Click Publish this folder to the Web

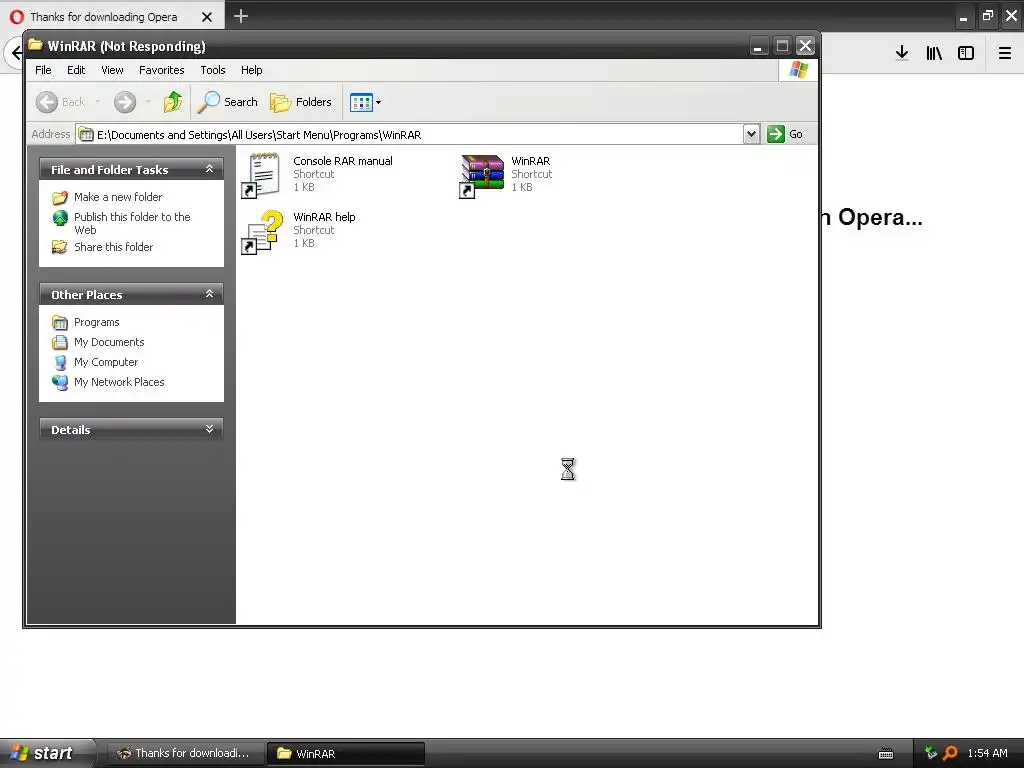point(132,223)
